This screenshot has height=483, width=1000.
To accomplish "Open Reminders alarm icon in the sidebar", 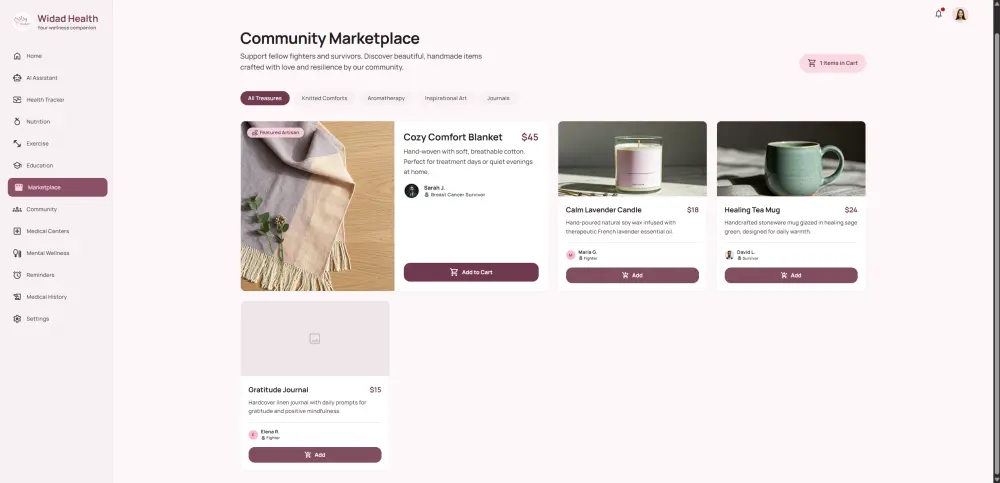I will tap(17, 275).
